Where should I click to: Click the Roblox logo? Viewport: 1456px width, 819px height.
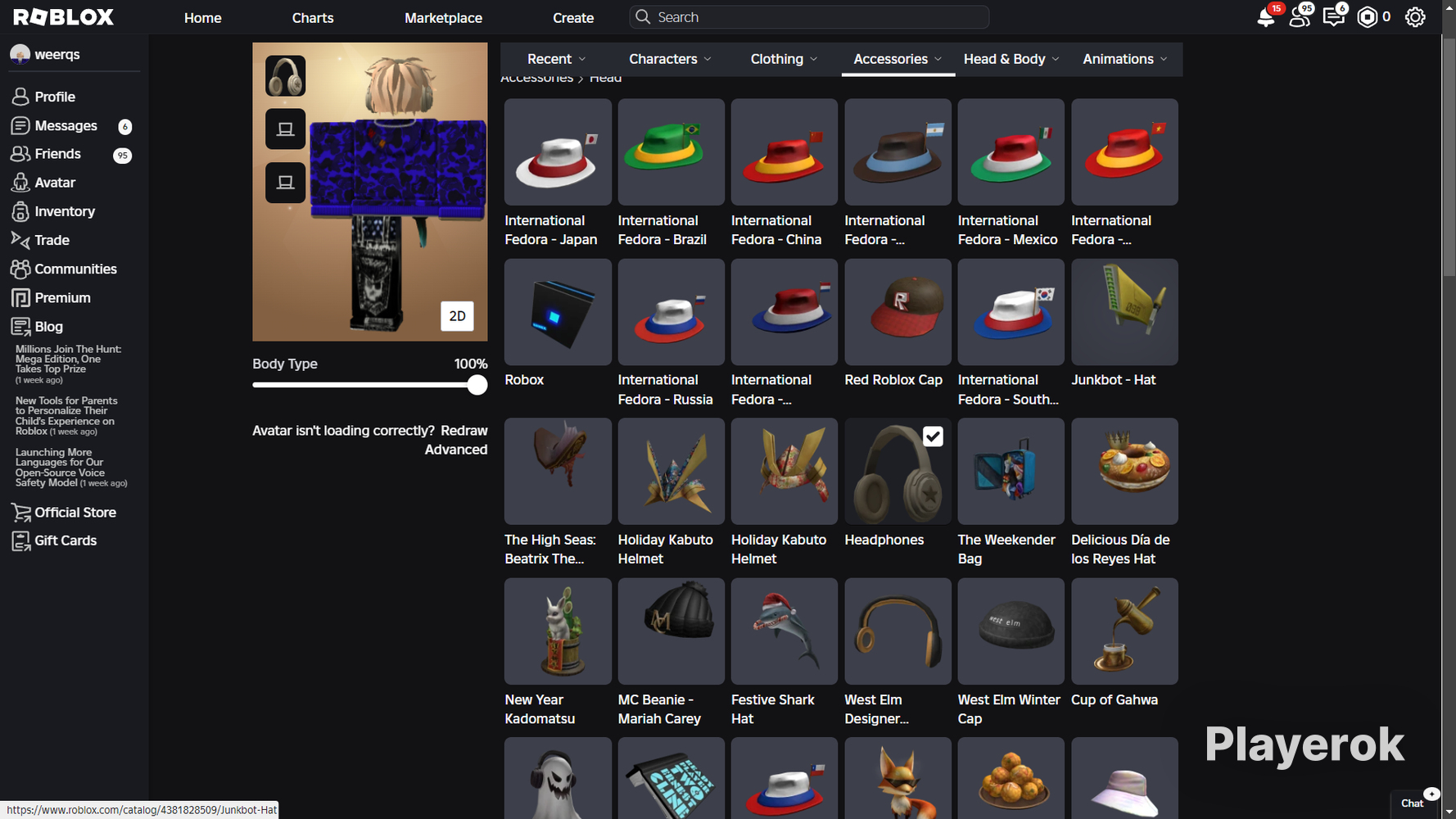tap(63, 17)
